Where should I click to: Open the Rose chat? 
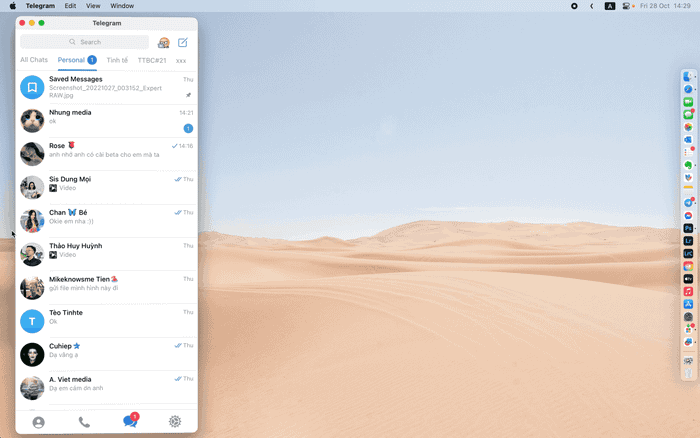107,154
